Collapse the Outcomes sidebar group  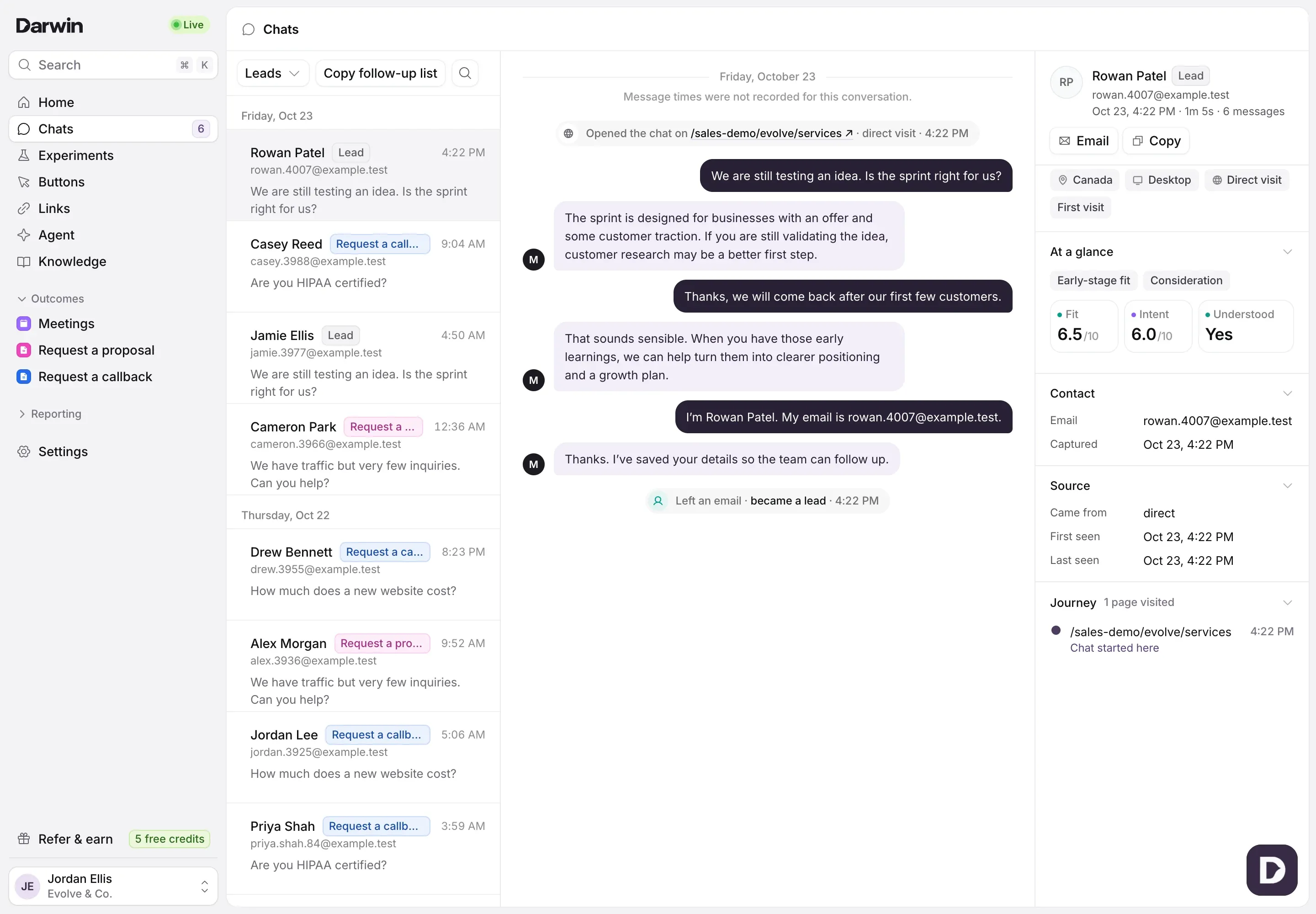[50, 299]
